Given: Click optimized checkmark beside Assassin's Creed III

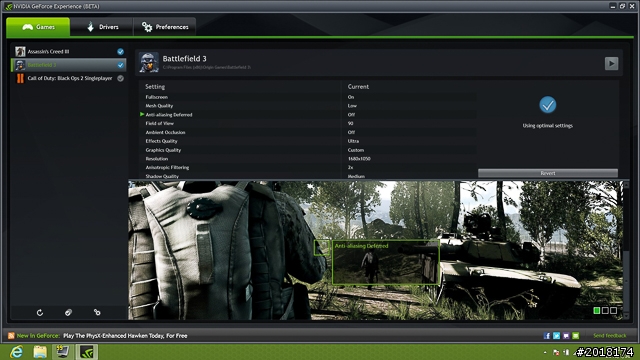Looking at the screenshot, I should pyautogui.click(x=120, y=51).
